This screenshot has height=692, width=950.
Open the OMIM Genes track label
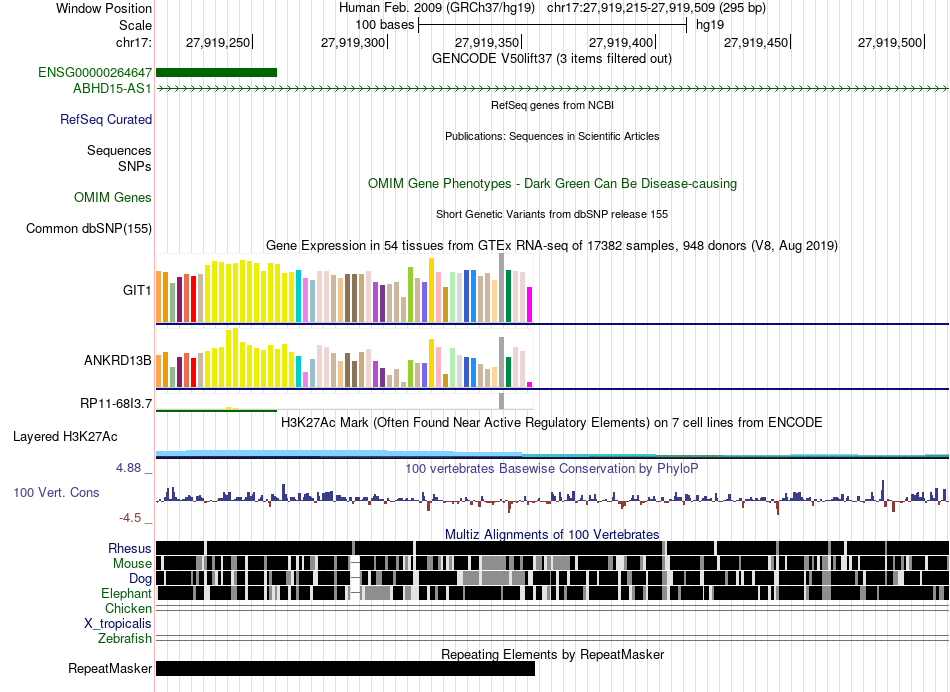[113, 198]
